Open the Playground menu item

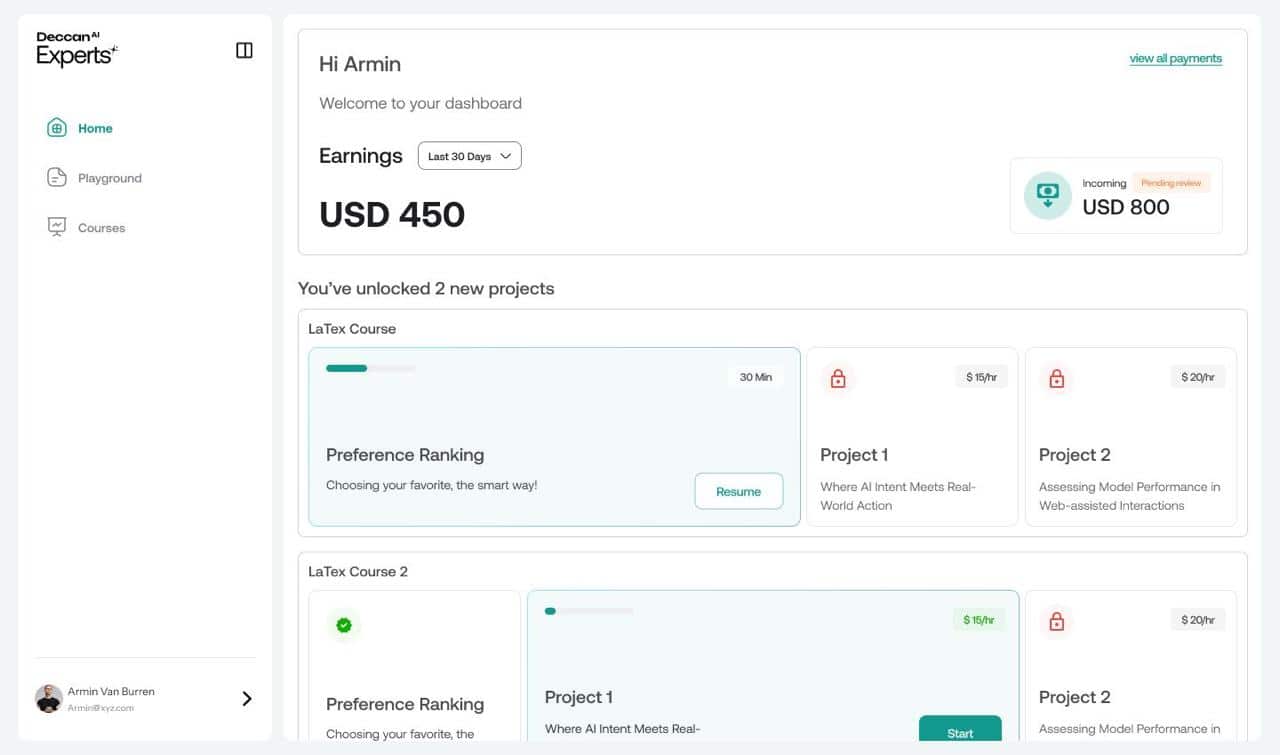point(109,178)
